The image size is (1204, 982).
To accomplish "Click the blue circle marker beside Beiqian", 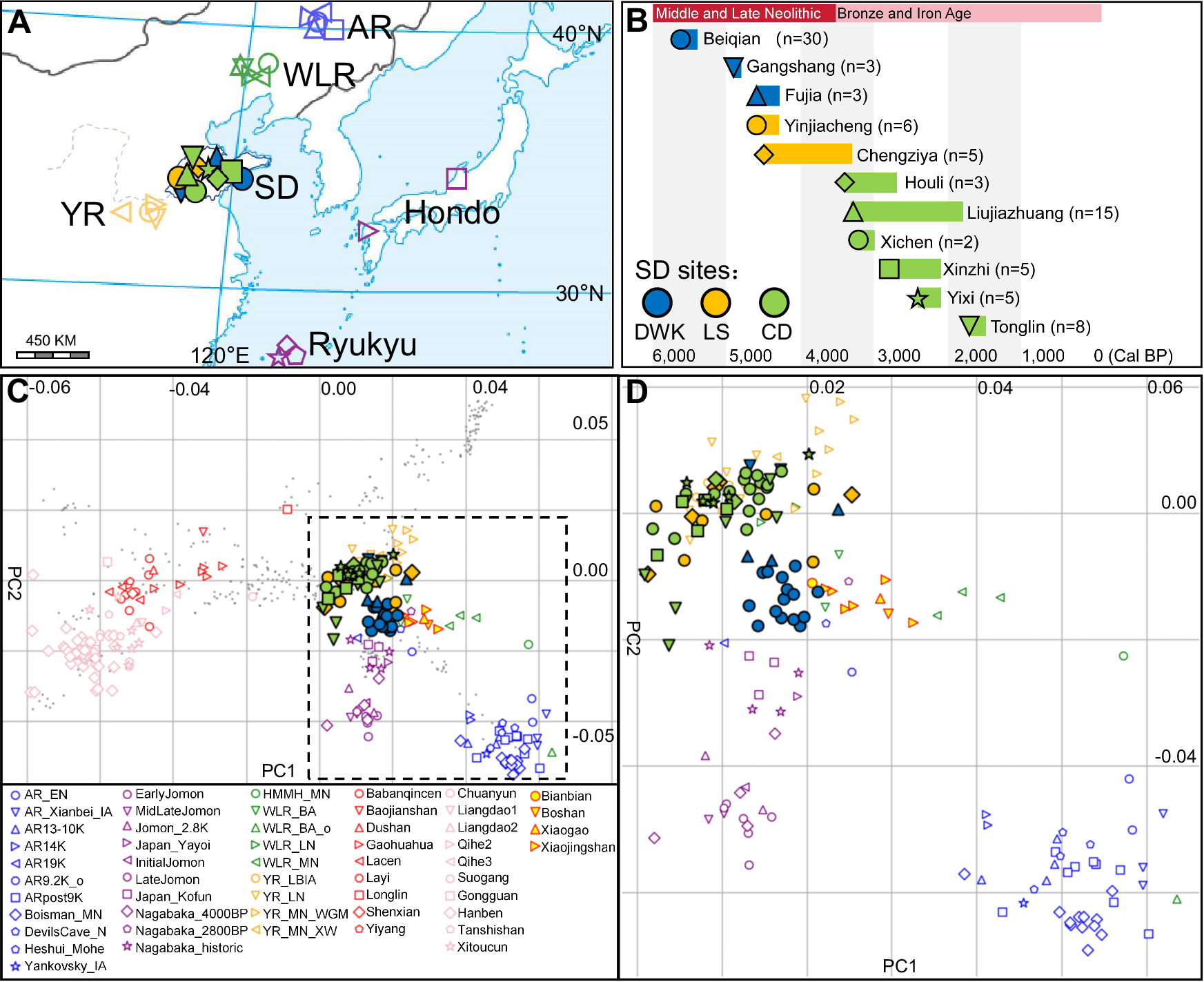I will pos(680,39).
